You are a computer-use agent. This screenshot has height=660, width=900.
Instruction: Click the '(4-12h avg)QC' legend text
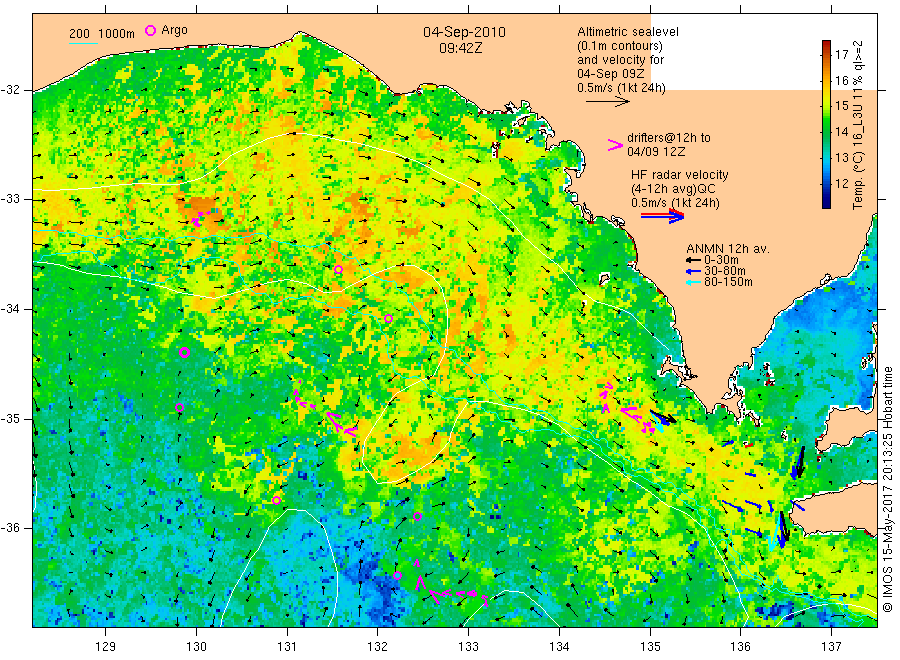coord(673,189)
